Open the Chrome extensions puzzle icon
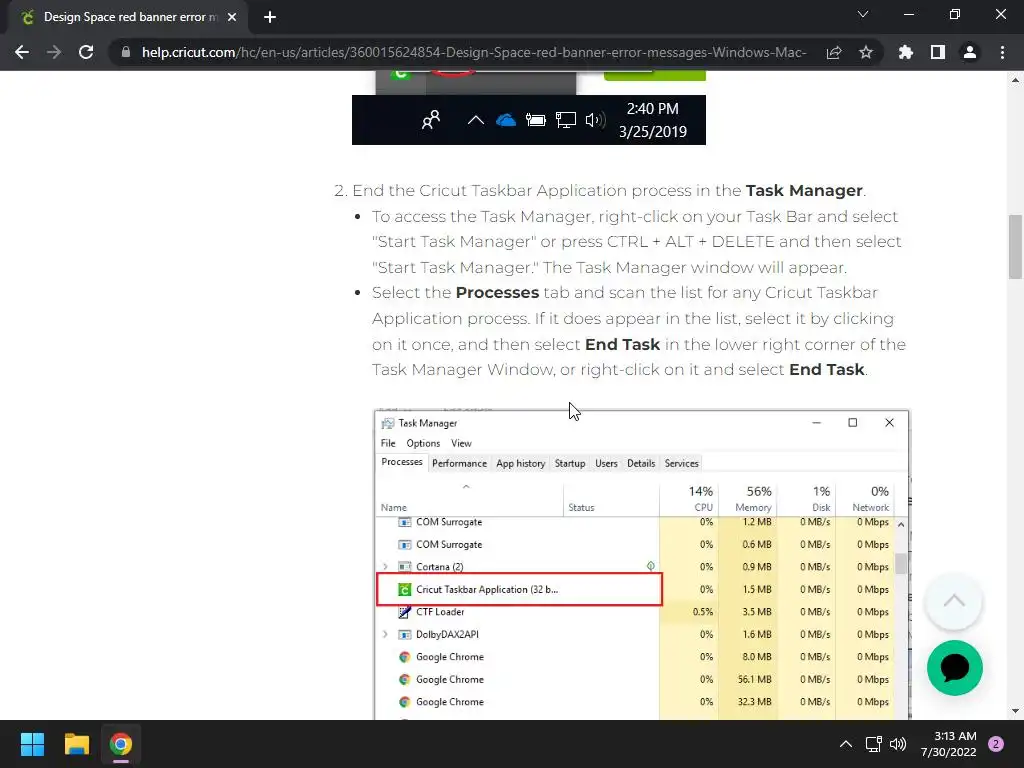 coord(906,52)
